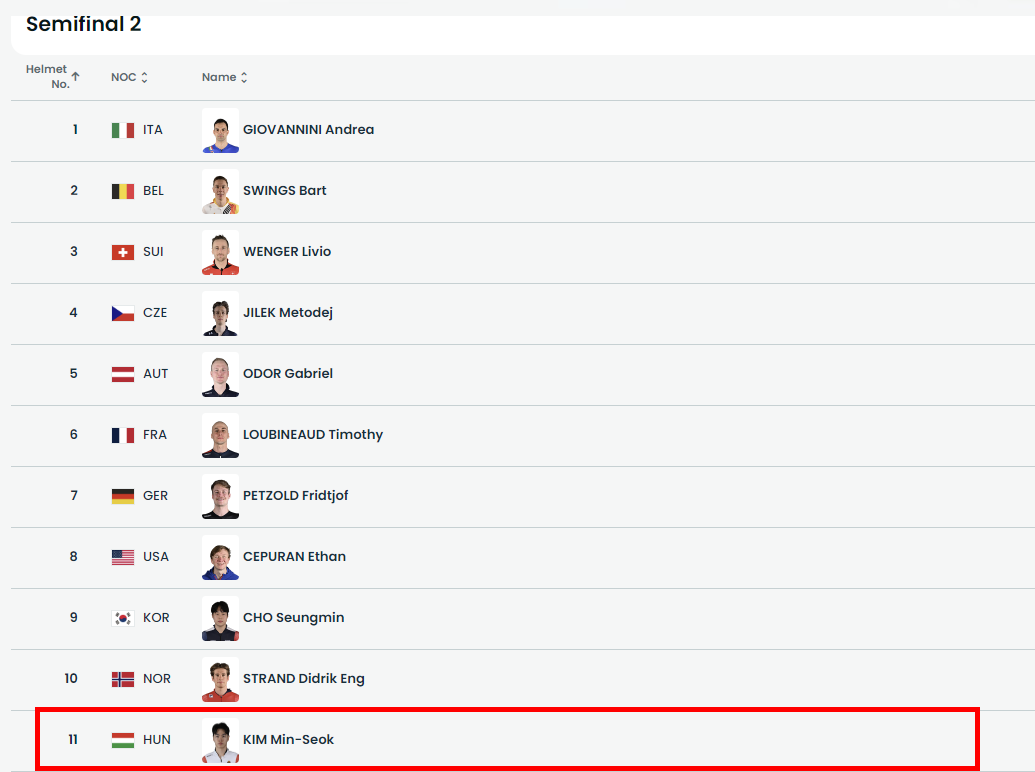1035x772 pixels.
Task: Open PETZOLD Fridtjof athlete profile
Action: click(x=295, y=496)
